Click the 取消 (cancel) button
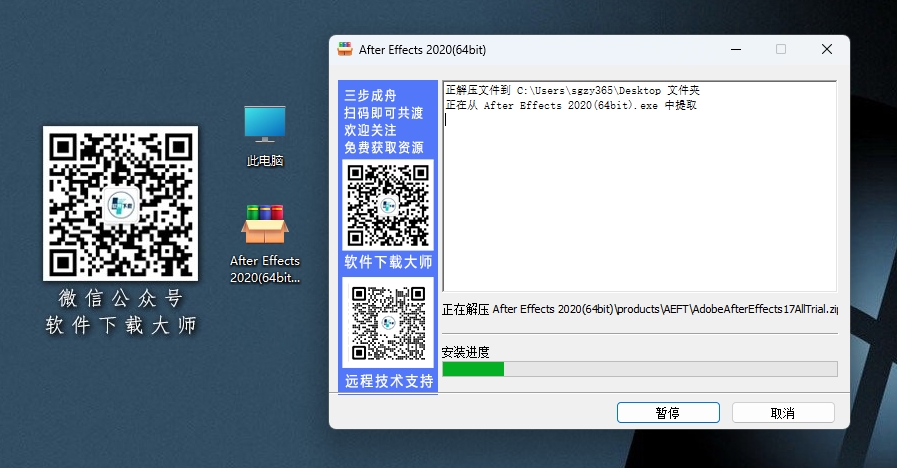This screenshot has width=897, height=468. (x=783, y=413)
